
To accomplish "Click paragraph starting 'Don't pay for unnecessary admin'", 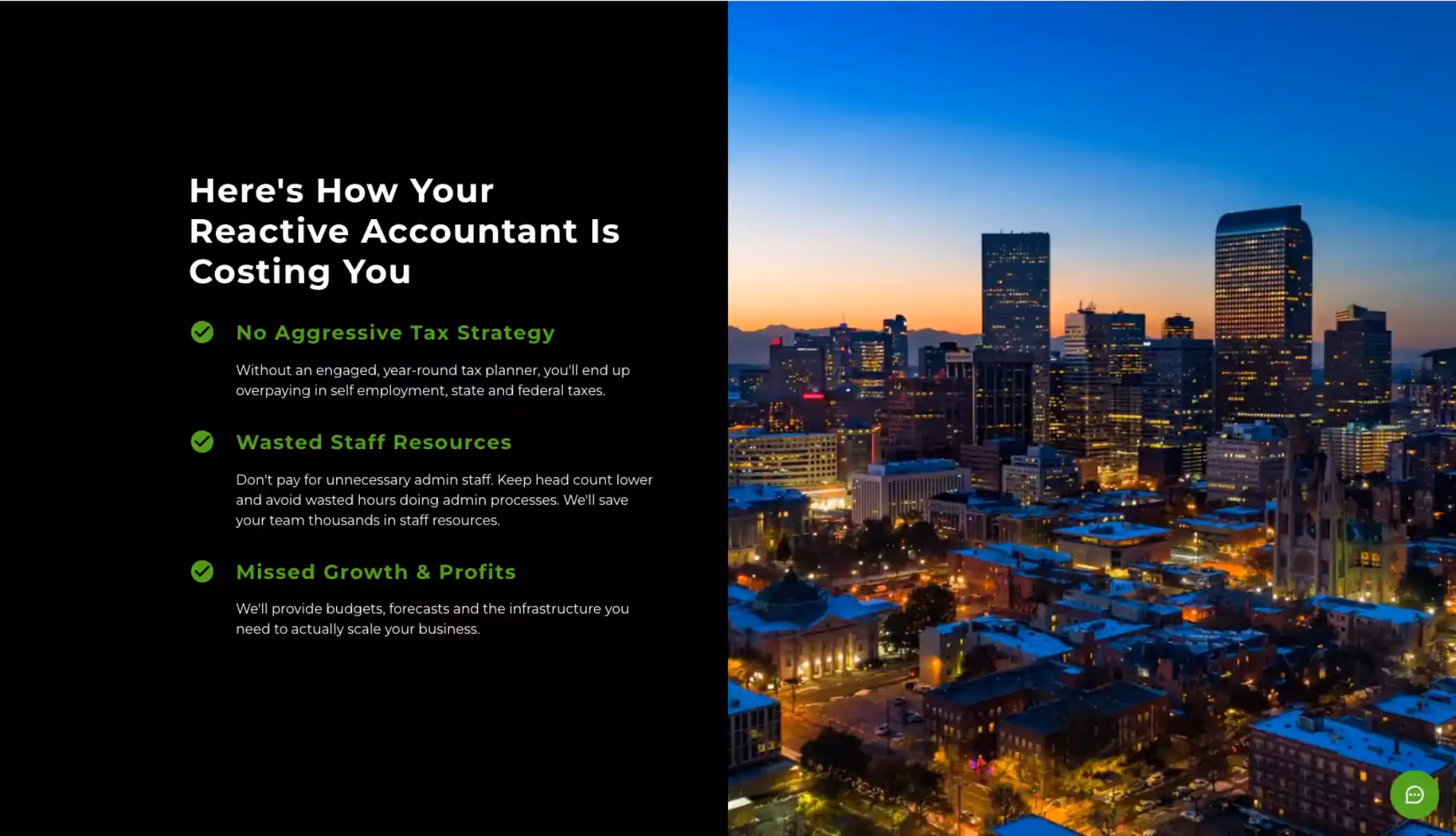I will pos(444,500).
